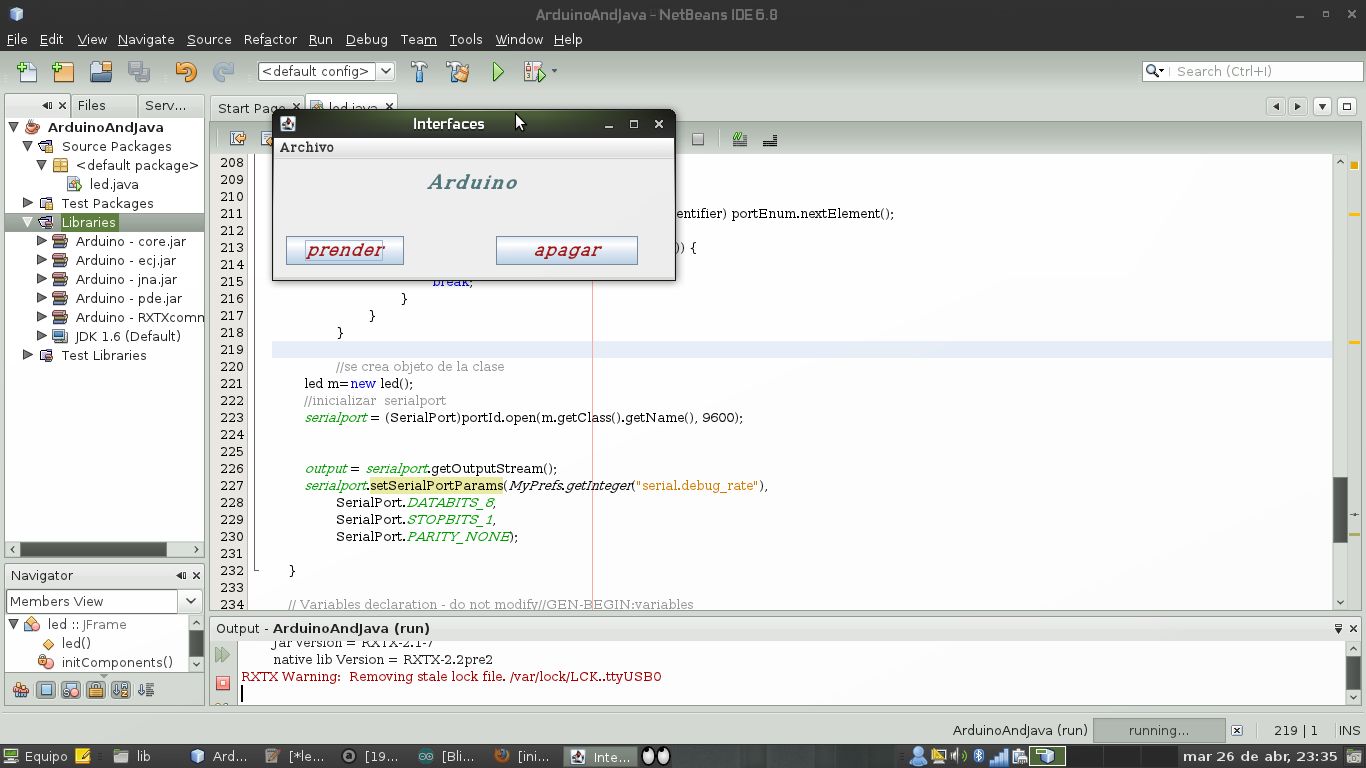Toggle alphabetical sort in Navigator
This screenshot has height=768, width=1366.
pos(120,689)
